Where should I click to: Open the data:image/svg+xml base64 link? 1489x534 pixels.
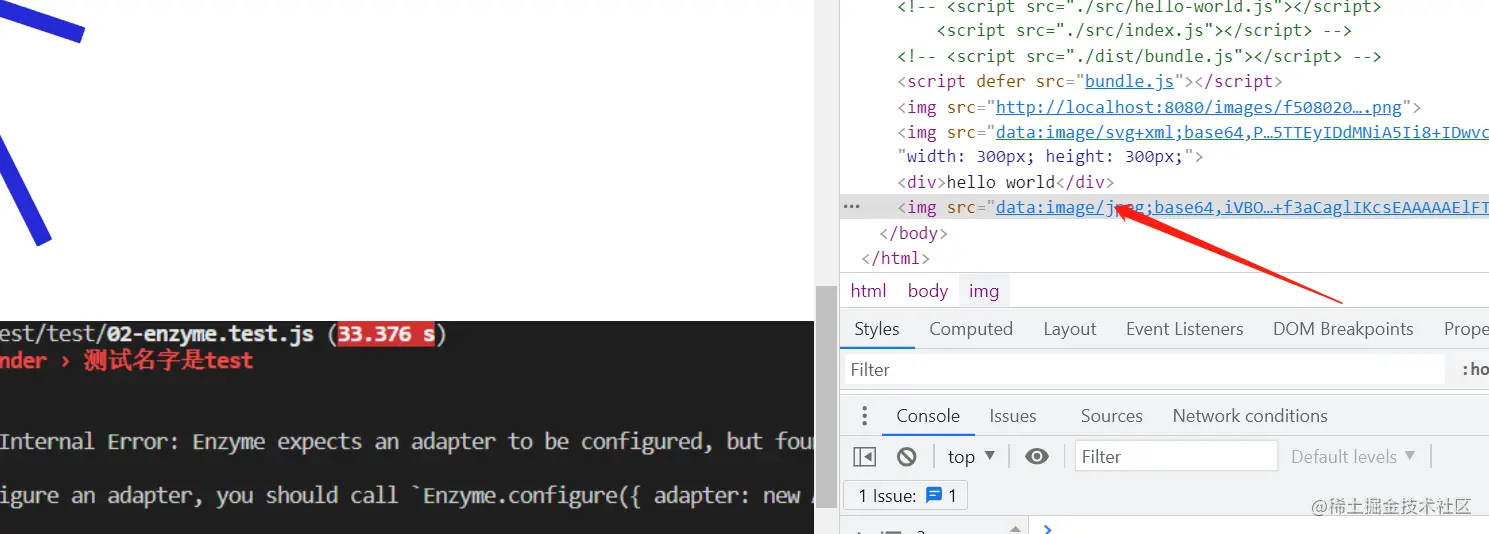pyautogui.click(x=1242, y=132)
